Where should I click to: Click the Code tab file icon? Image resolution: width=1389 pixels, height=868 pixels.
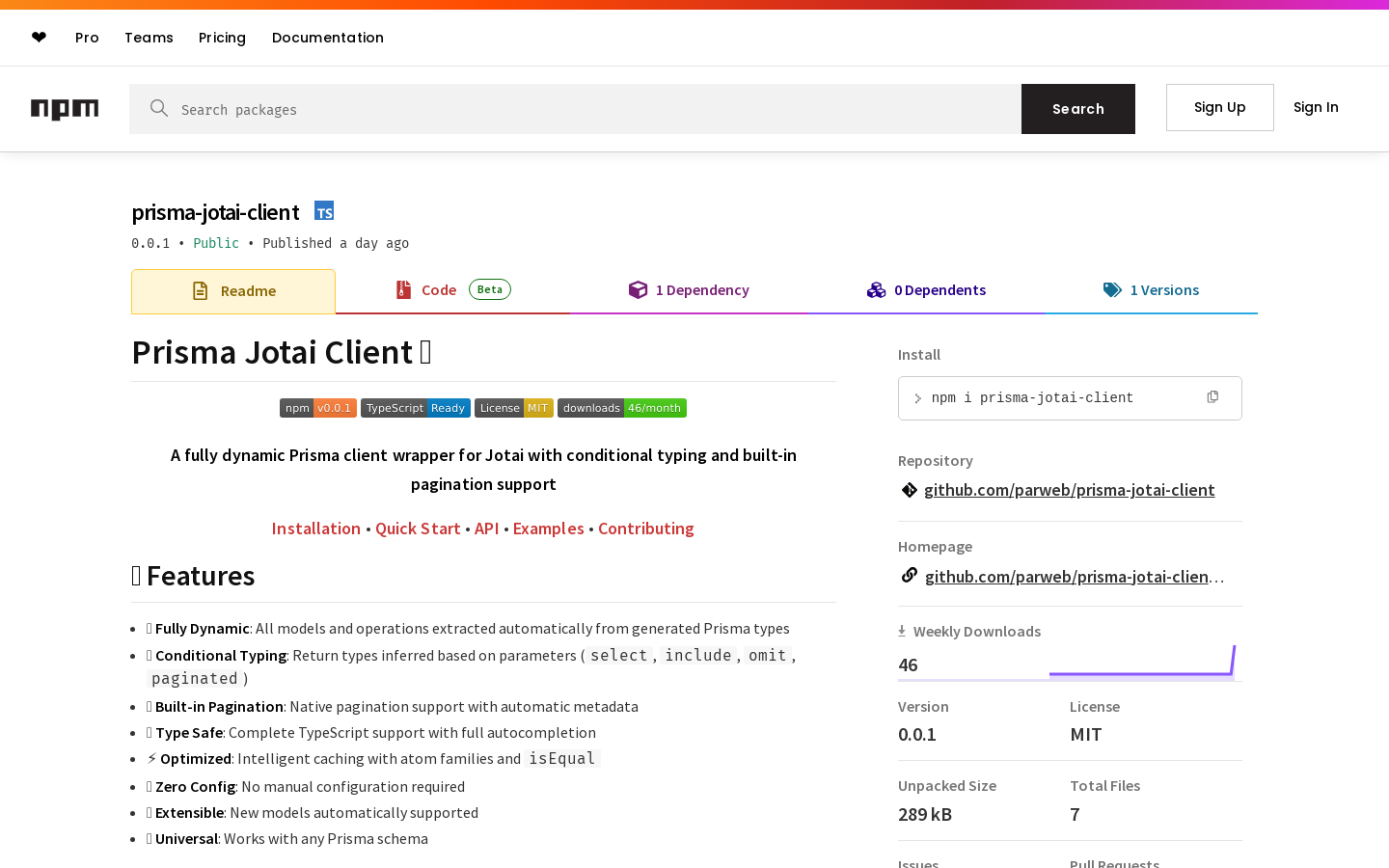click(x=404, y=289)
